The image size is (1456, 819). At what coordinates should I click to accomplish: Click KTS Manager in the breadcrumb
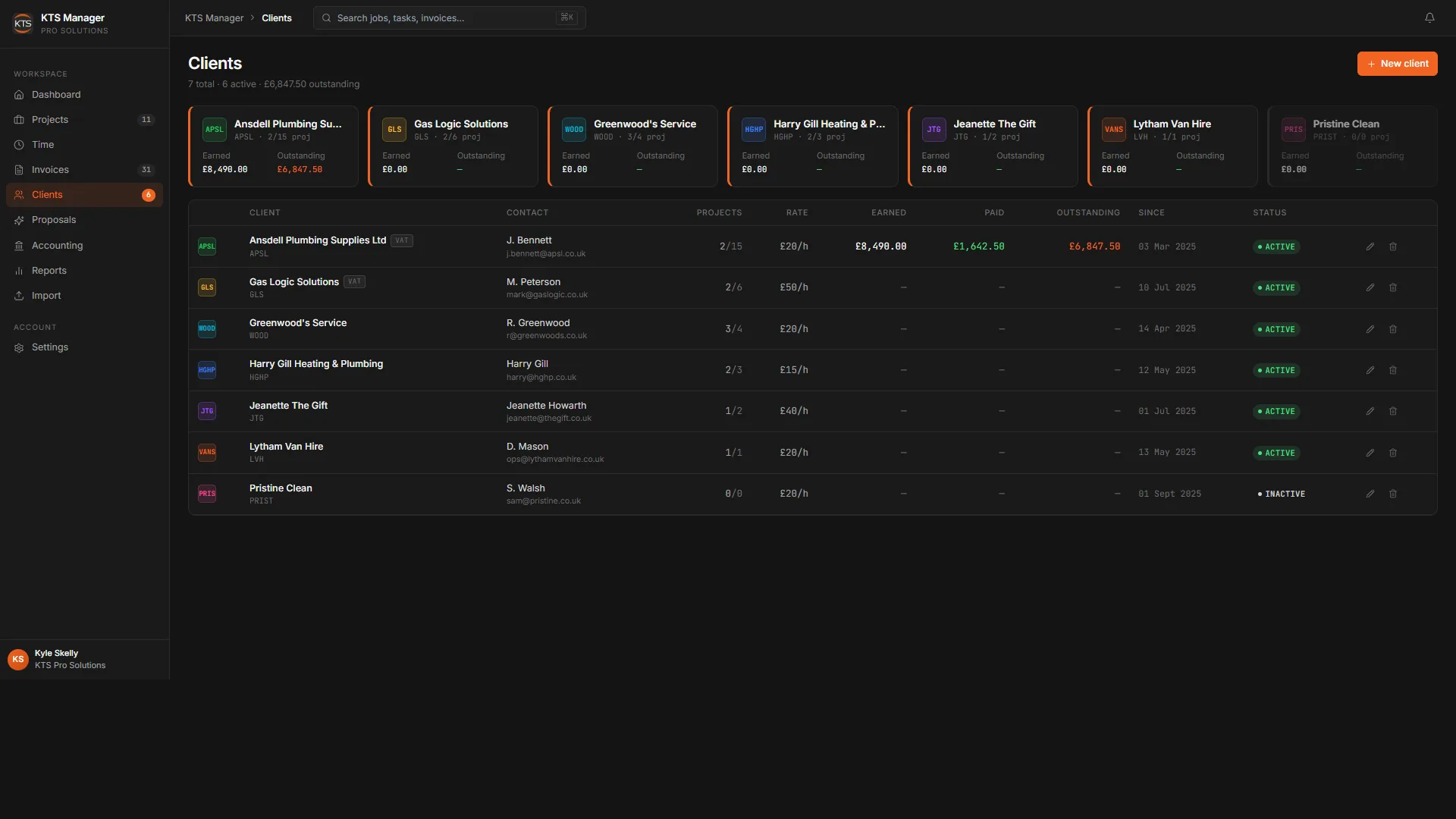tap(214, 18)
